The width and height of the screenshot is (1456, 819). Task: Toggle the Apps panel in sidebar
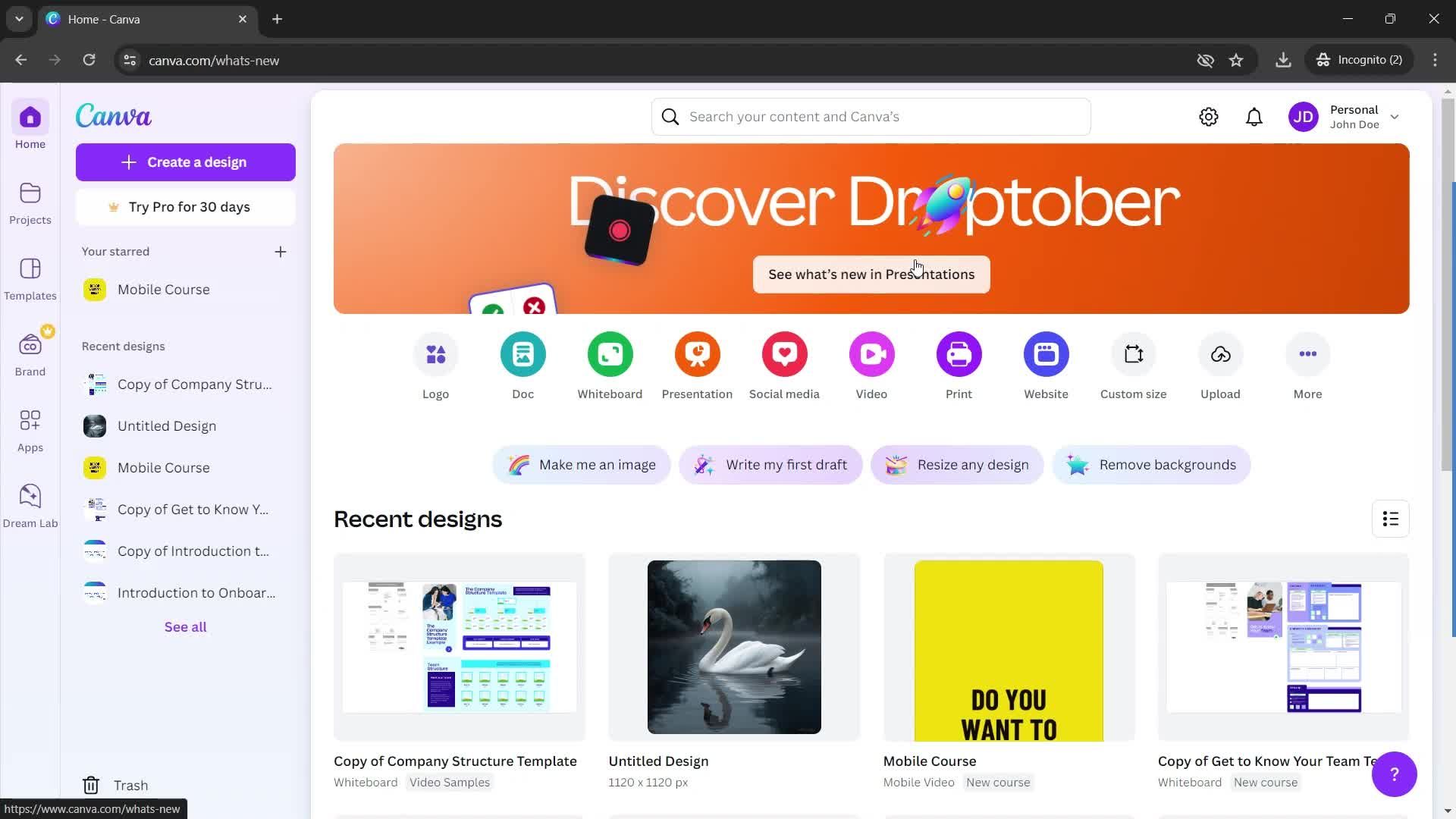click(x=30, y=430)
